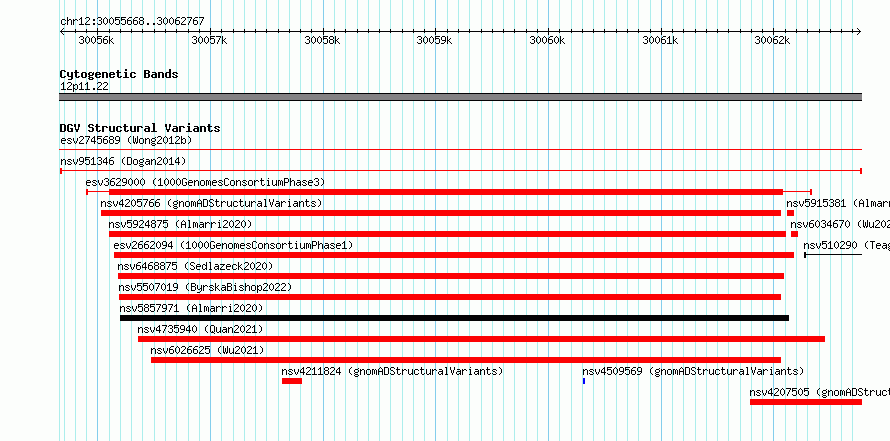Click the 30061k ruler tick label
Image resolution: width=890 pixels, height=441 pixels.
pos(660,40)
